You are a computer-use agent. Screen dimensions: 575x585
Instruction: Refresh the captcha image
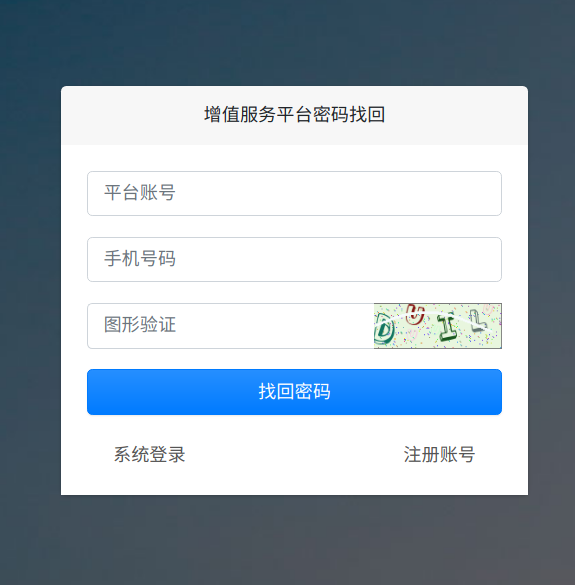pos(438,326)
